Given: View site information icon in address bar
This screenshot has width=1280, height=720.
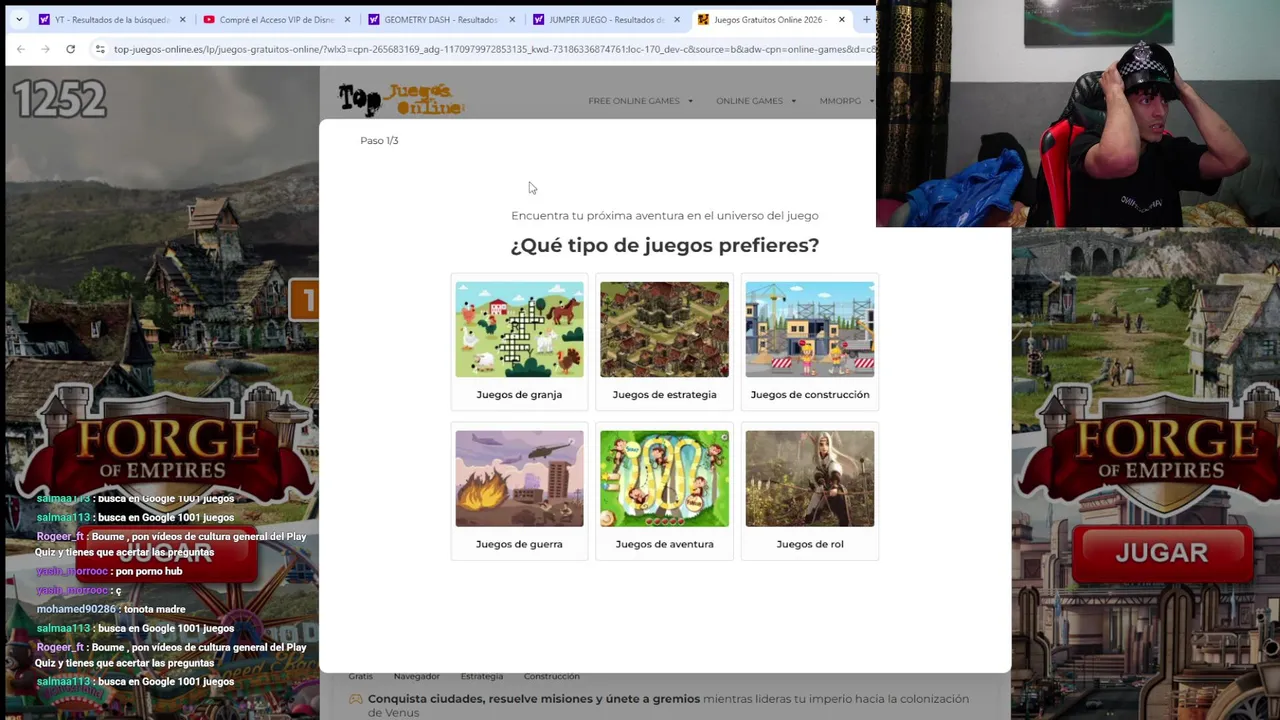Looking at the screenshot, I should point(100,49).
